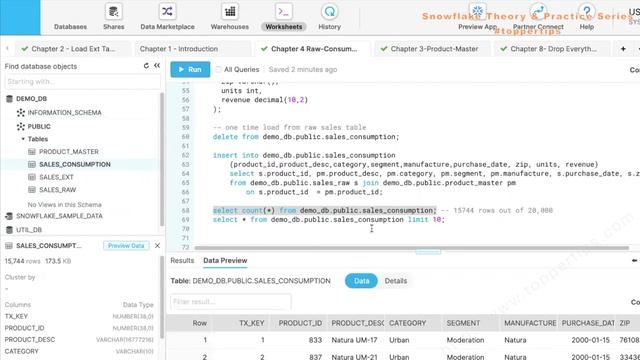
Task: Click the select count(*) query line
Action: pyautogui.click(x=324, y=211)
